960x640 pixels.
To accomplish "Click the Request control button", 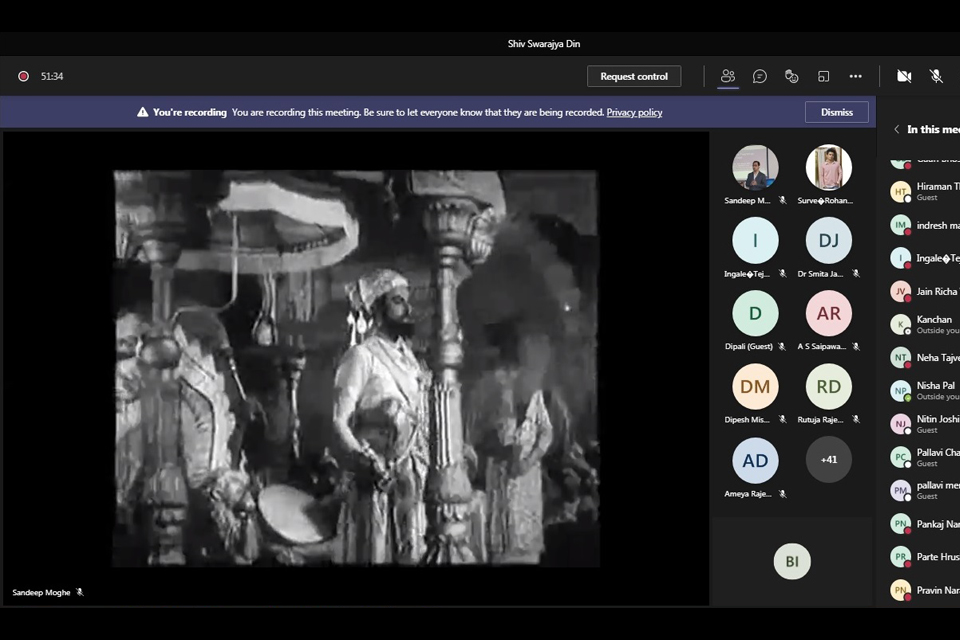I will (x=634, y=77).
